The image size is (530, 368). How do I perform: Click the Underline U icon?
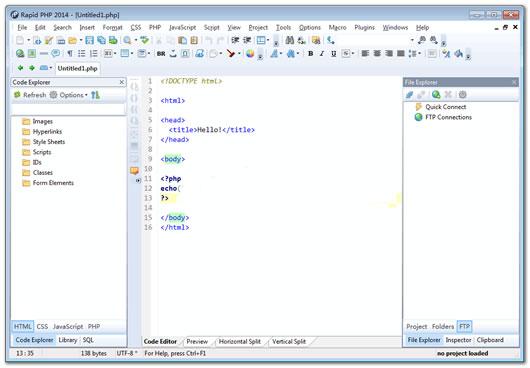click(x=333, y=53)
